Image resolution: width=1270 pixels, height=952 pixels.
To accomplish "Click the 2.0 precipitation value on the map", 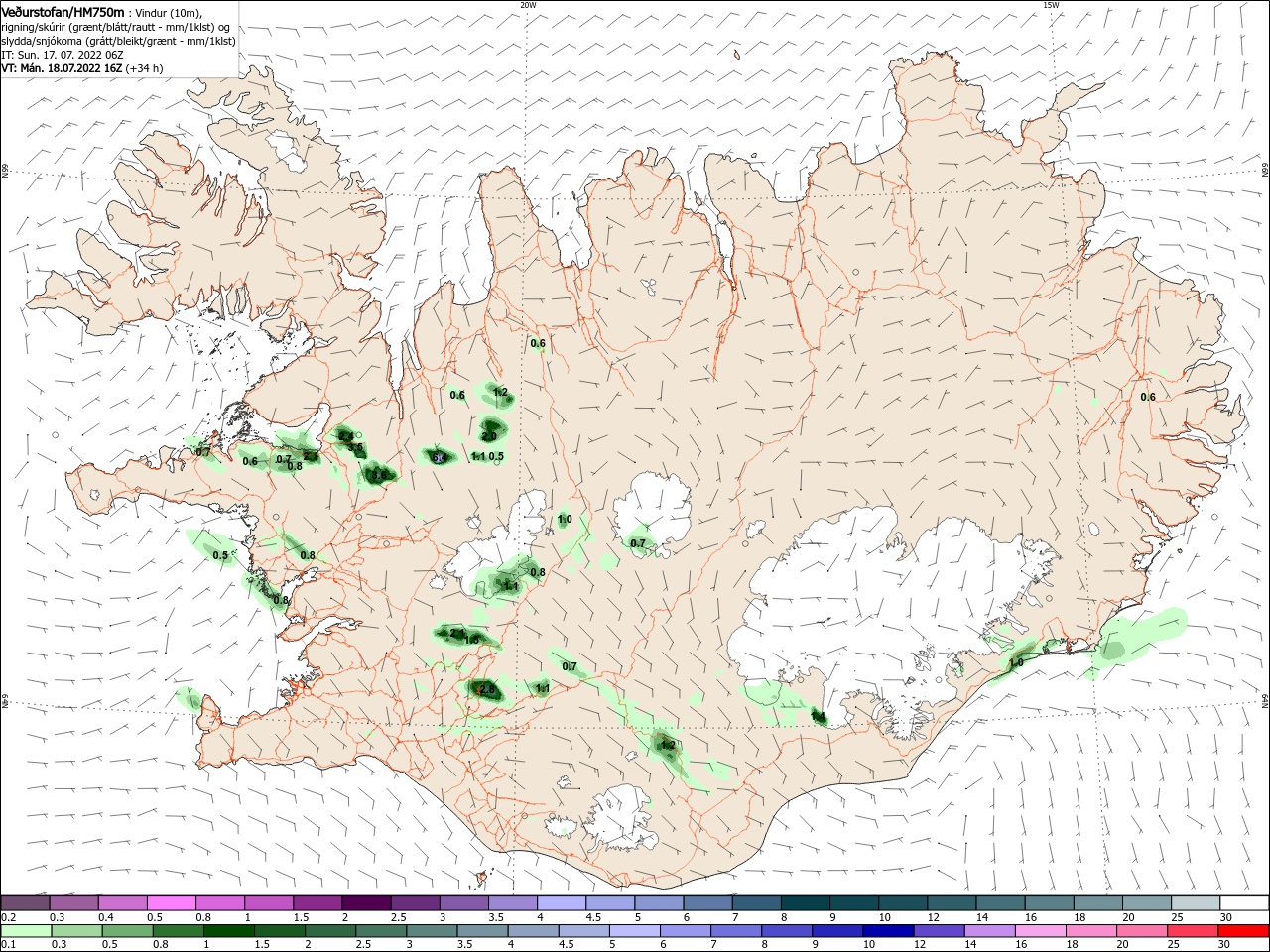I will 489,436.
